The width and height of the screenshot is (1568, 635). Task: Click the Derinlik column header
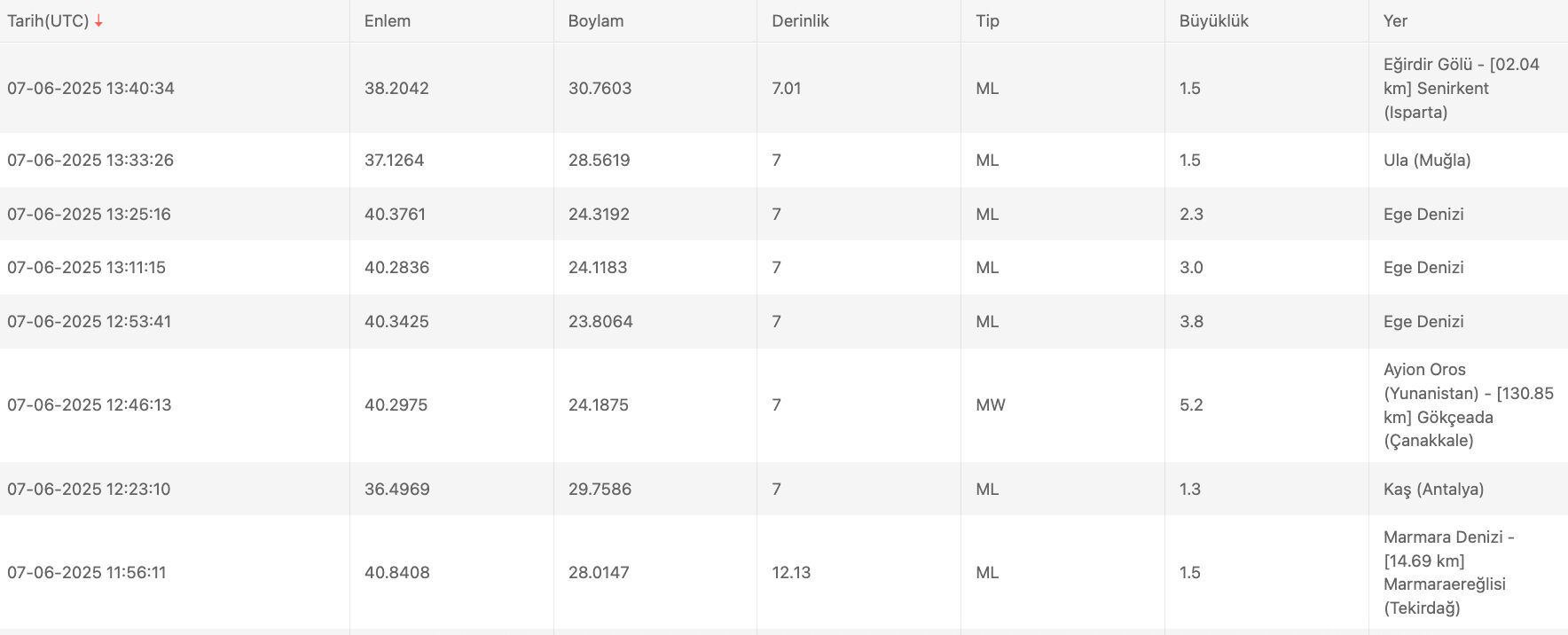800,21
